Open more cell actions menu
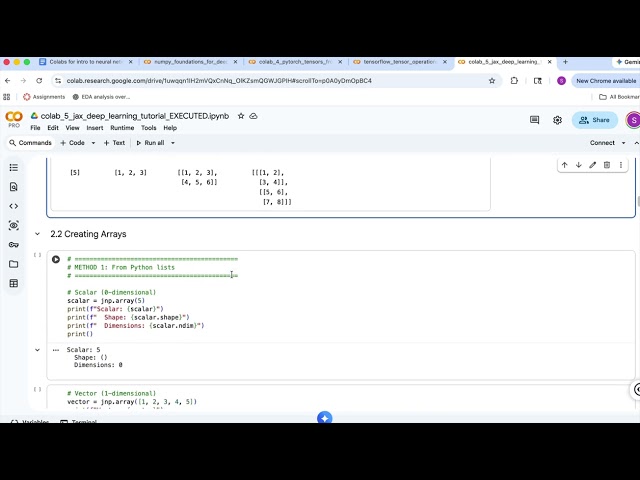 coord(621,165)
